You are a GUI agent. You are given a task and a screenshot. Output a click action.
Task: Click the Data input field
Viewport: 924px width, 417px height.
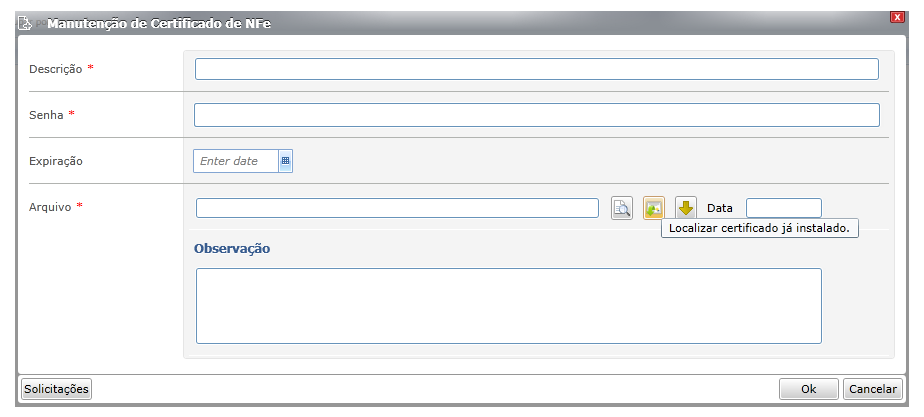tap(784, 208)
